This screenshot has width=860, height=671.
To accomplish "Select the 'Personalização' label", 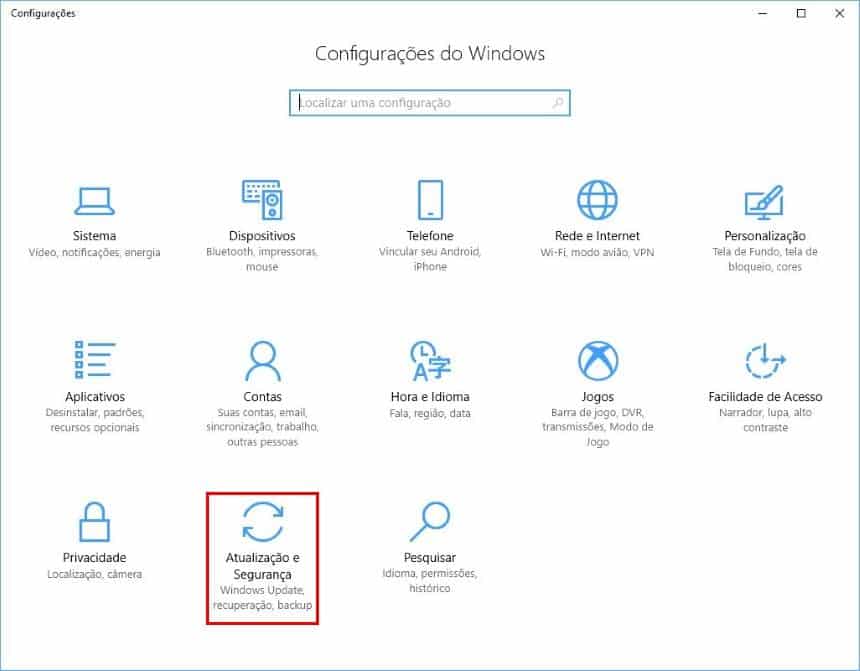I will point(765,236).
